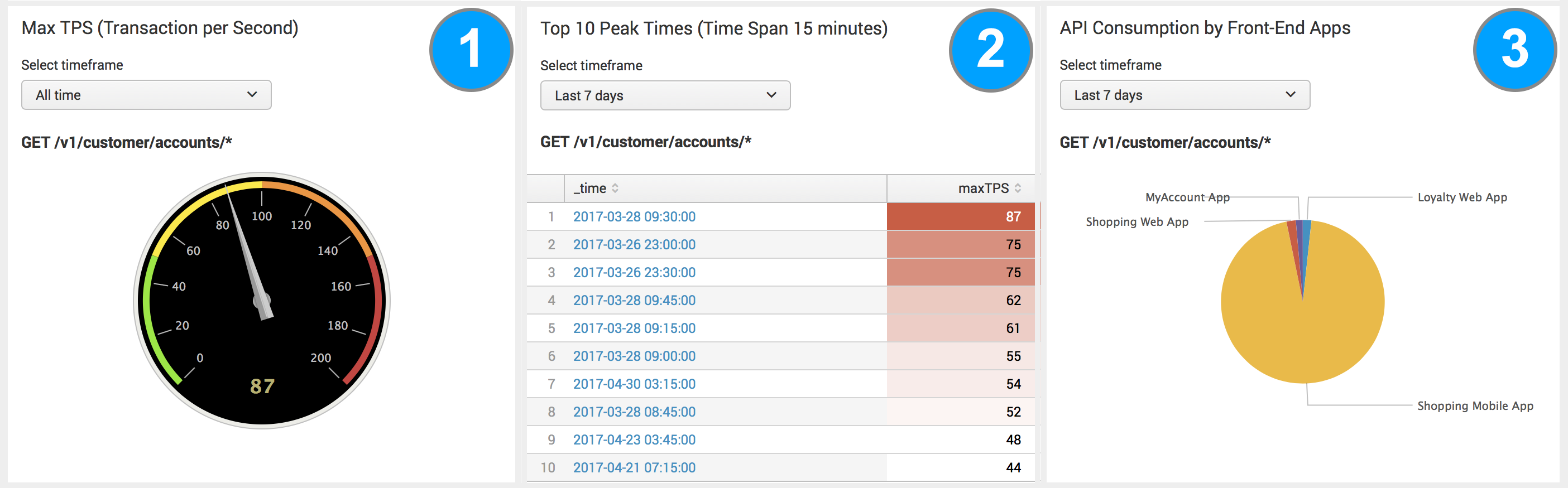
Task: Open the 2017-03-26 23:00:00 time link
Action: click(634, 245)
